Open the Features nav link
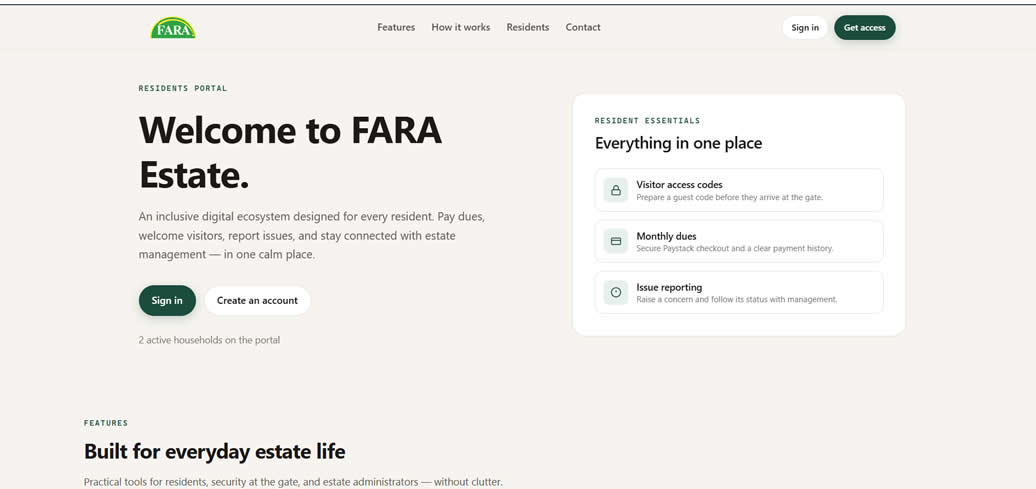Image resolution: width=1036 pixels, height=489 pixels. [396, 27]
